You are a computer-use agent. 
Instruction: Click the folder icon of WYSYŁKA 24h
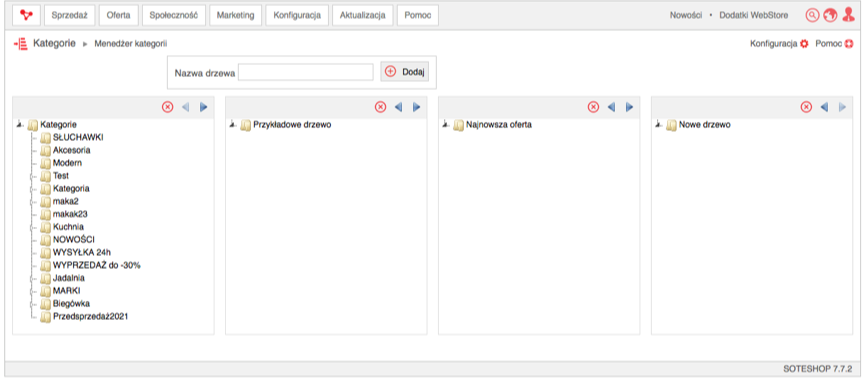(45, 252)
